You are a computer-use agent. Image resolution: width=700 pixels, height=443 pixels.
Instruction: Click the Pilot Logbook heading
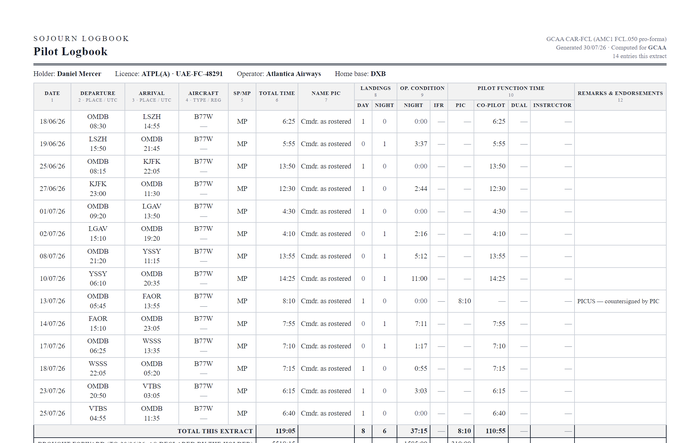[70, 52]
